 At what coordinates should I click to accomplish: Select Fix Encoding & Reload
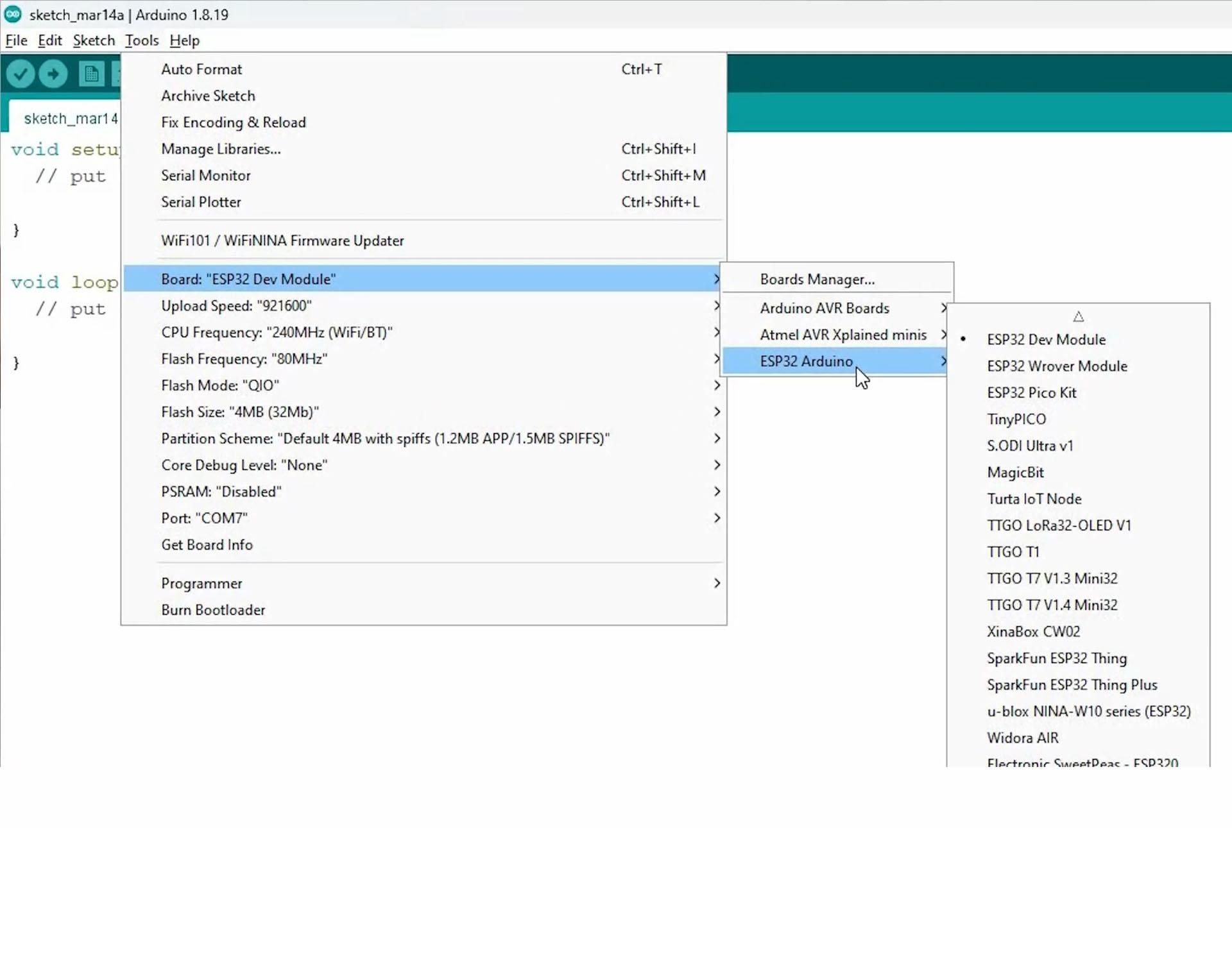[424, 122]
